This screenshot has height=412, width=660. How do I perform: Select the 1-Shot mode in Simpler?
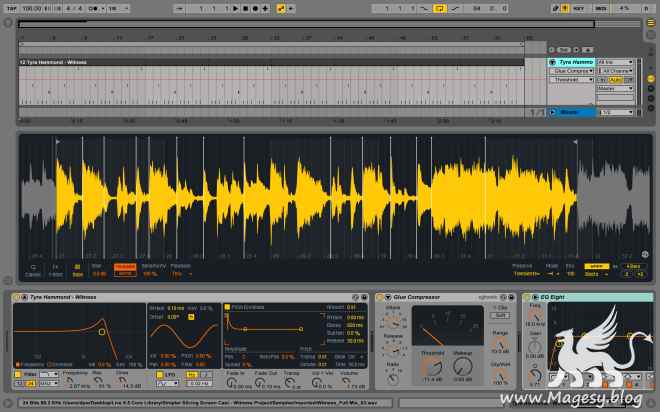point(55,271)
